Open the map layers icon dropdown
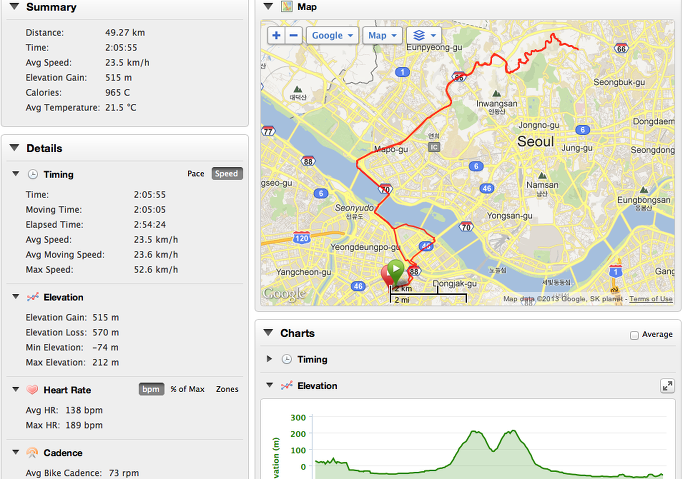The width and height of the screenshot is (683, 479). tap(424, 35)
